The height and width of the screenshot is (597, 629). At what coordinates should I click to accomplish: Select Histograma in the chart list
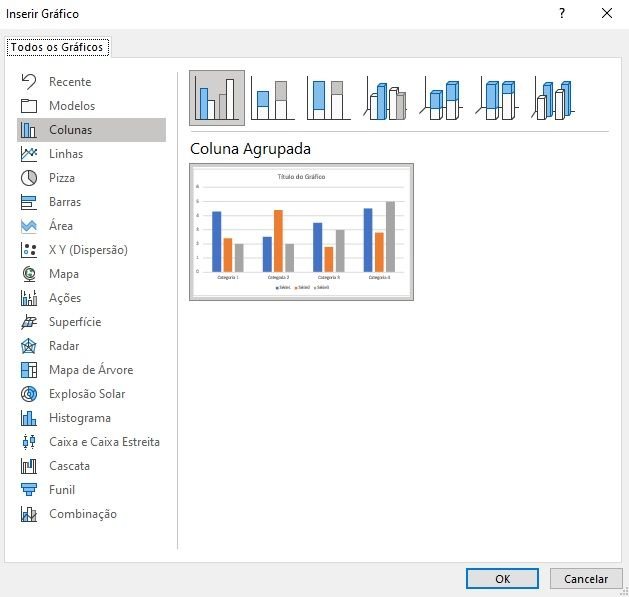79,418
